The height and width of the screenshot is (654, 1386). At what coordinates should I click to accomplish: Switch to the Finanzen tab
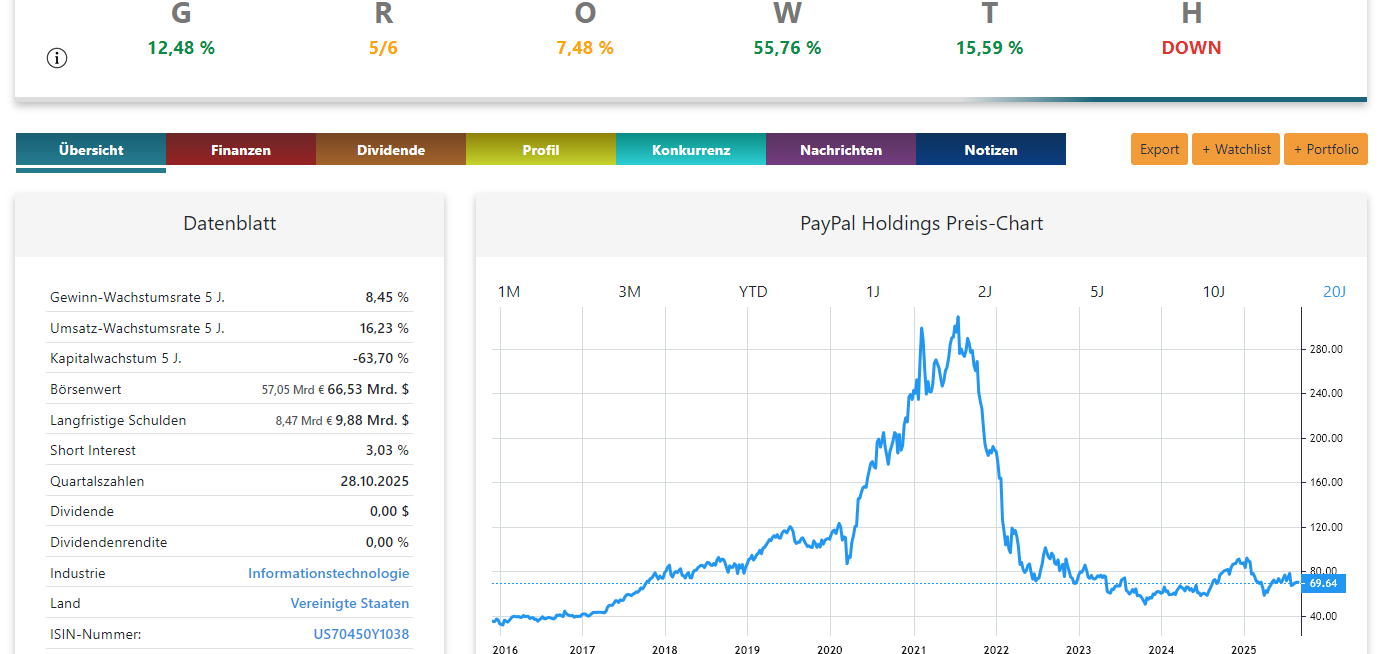pos(241,150)
